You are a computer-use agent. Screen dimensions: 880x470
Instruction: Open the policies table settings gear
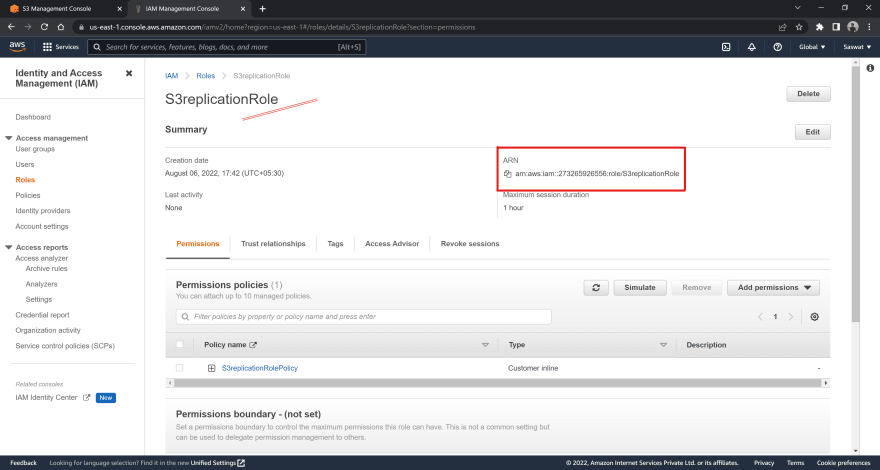click(x=814, y=317)
